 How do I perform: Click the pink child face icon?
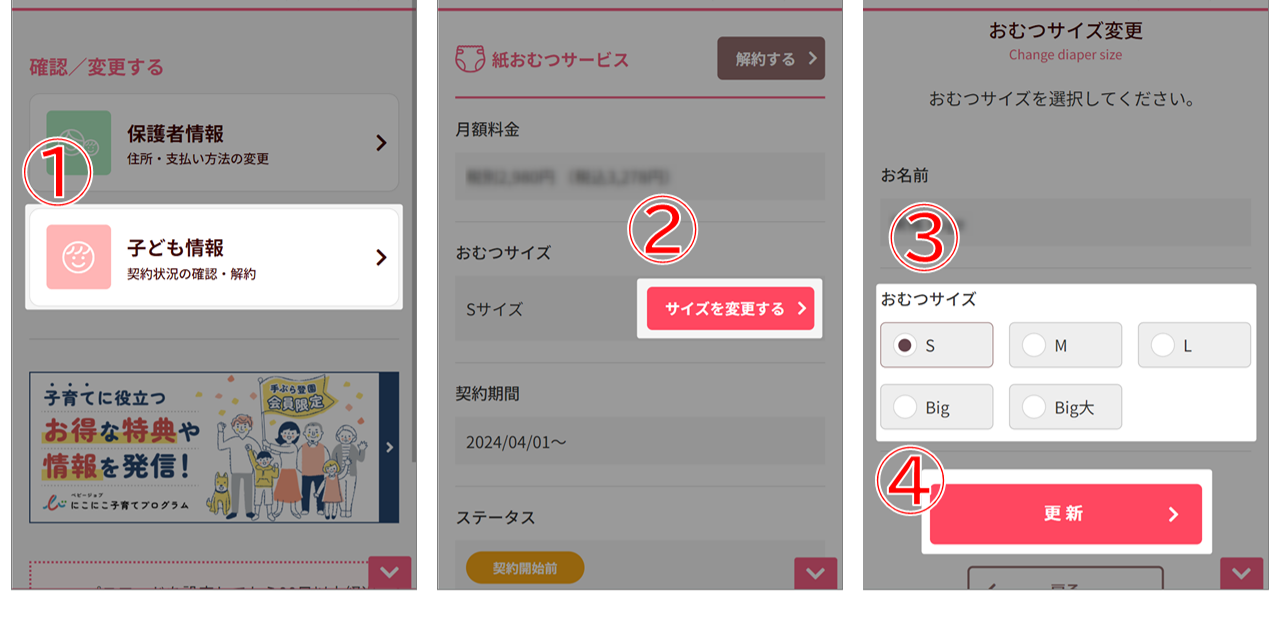(x=78, y=257)
